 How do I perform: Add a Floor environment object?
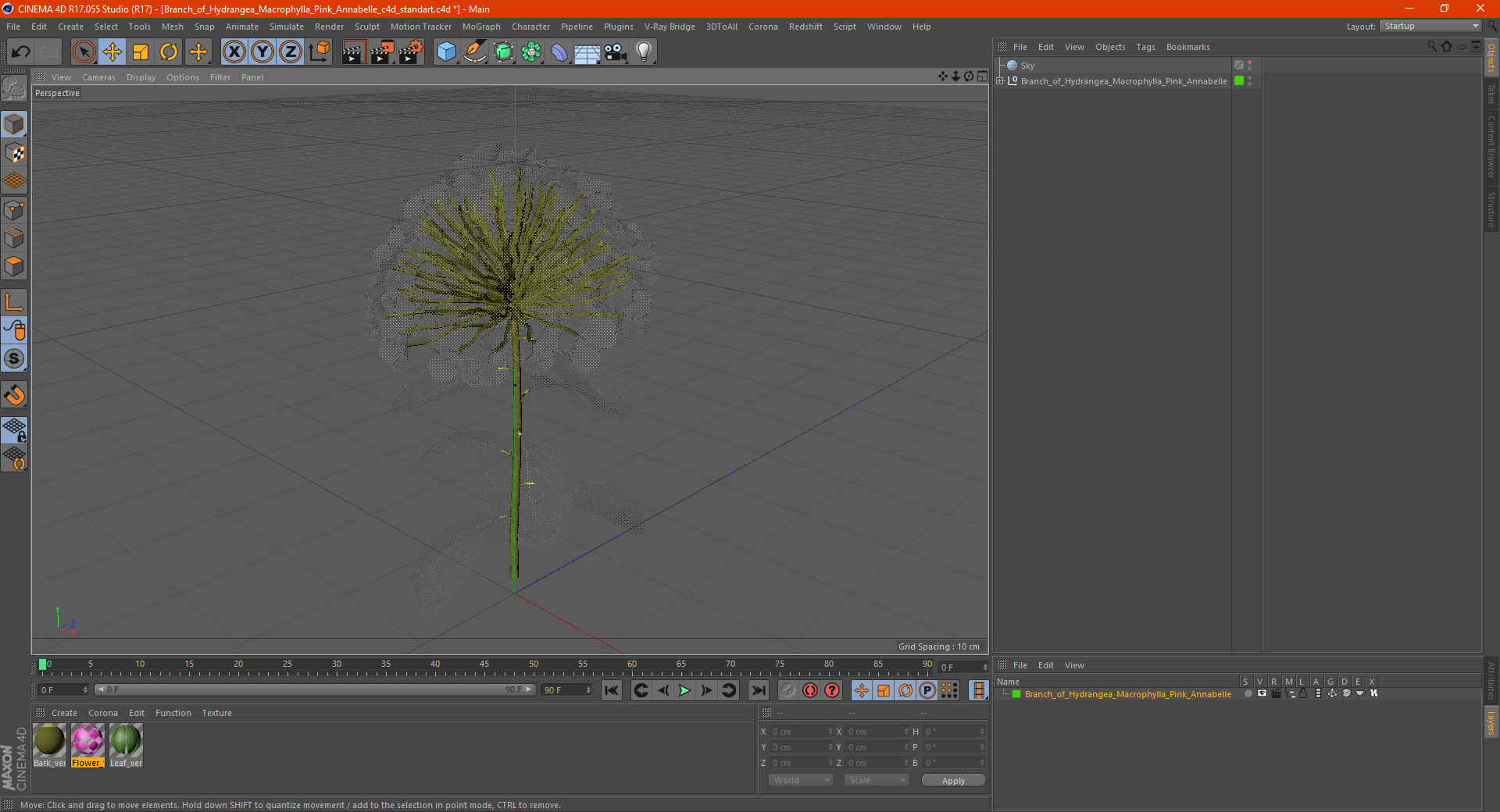[587, 52]
